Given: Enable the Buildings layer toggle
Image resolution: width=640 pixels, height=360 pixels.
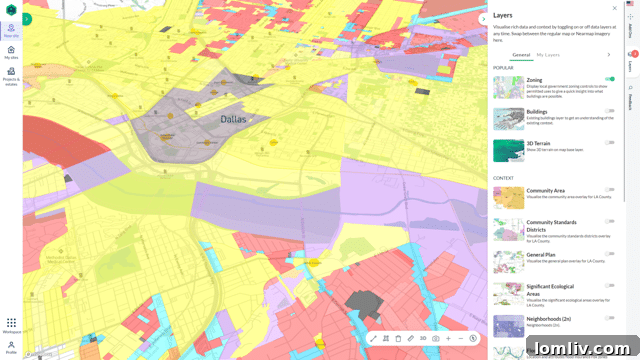Looking at the screenshot, I should click(x=610, y=111).
